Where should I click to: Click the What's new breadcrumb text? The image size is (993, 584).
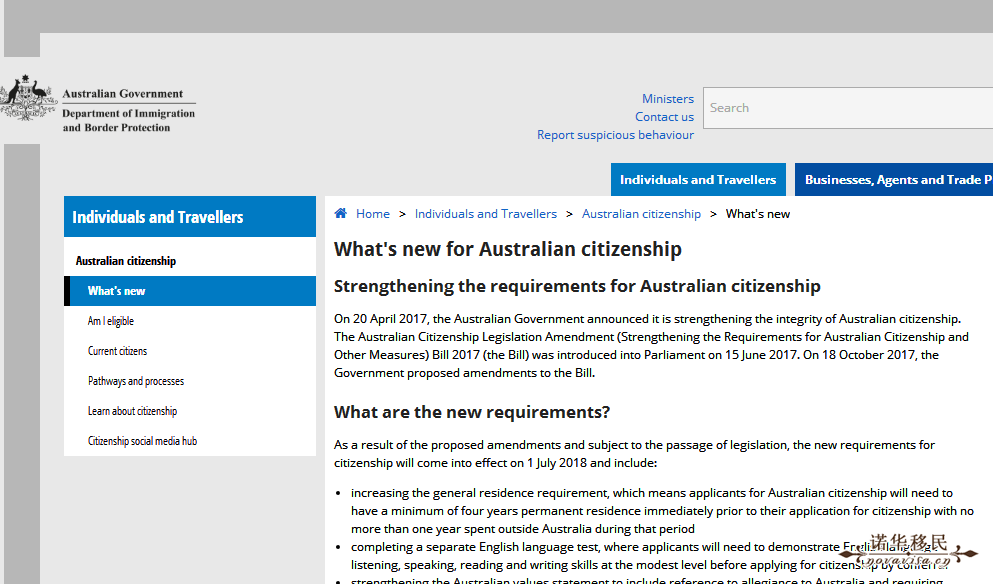(x=757, y=214)
